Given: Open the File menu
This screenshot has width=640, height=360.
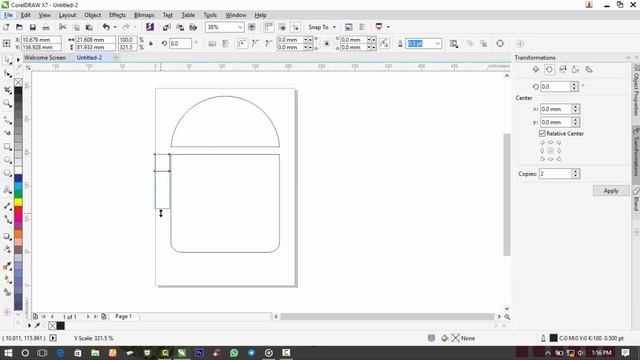Looking at the screenshot, I should click(8, 15).
